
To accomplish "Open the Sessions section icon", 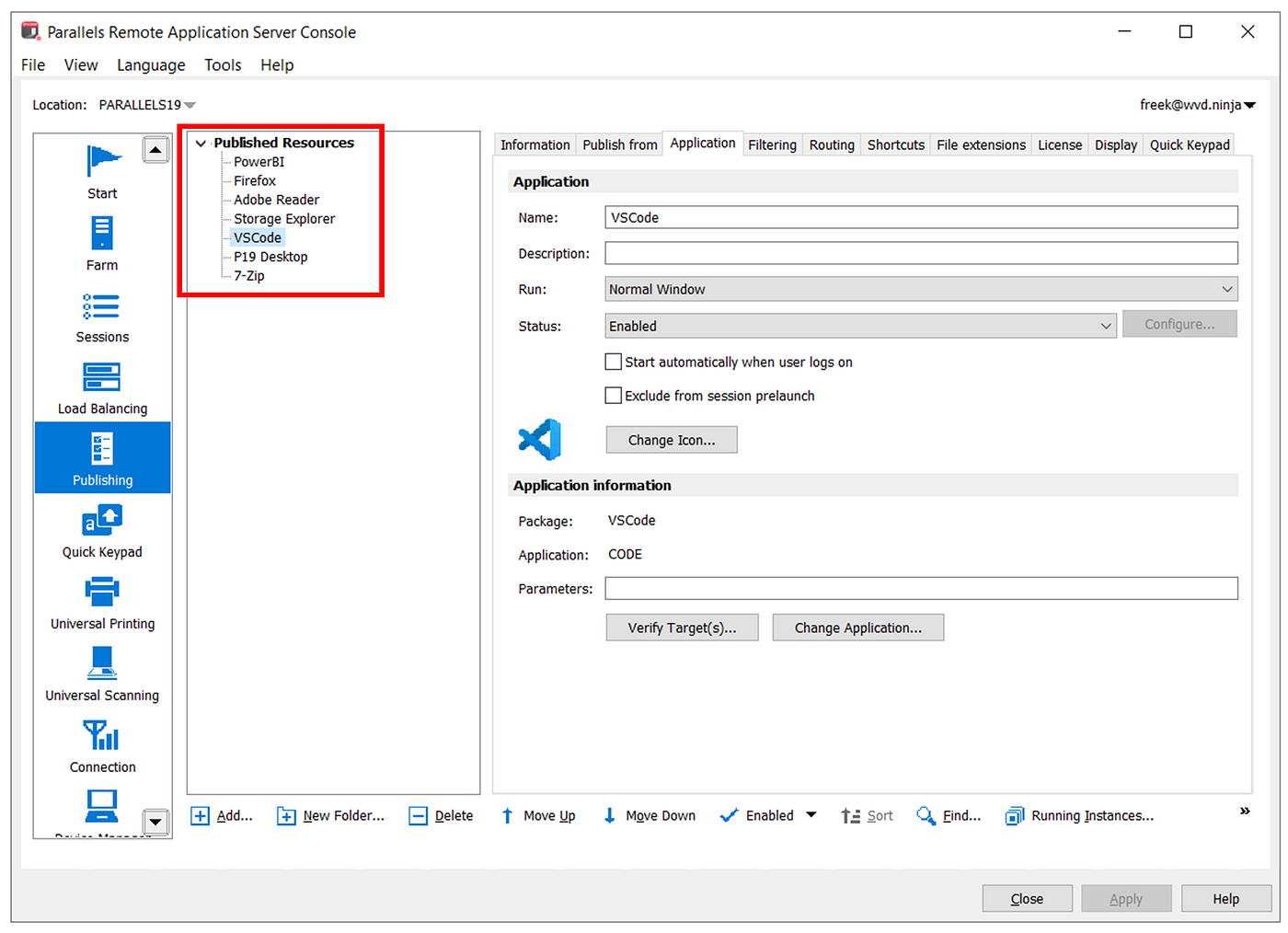I will pyautogui.click(x=102, y=306).
